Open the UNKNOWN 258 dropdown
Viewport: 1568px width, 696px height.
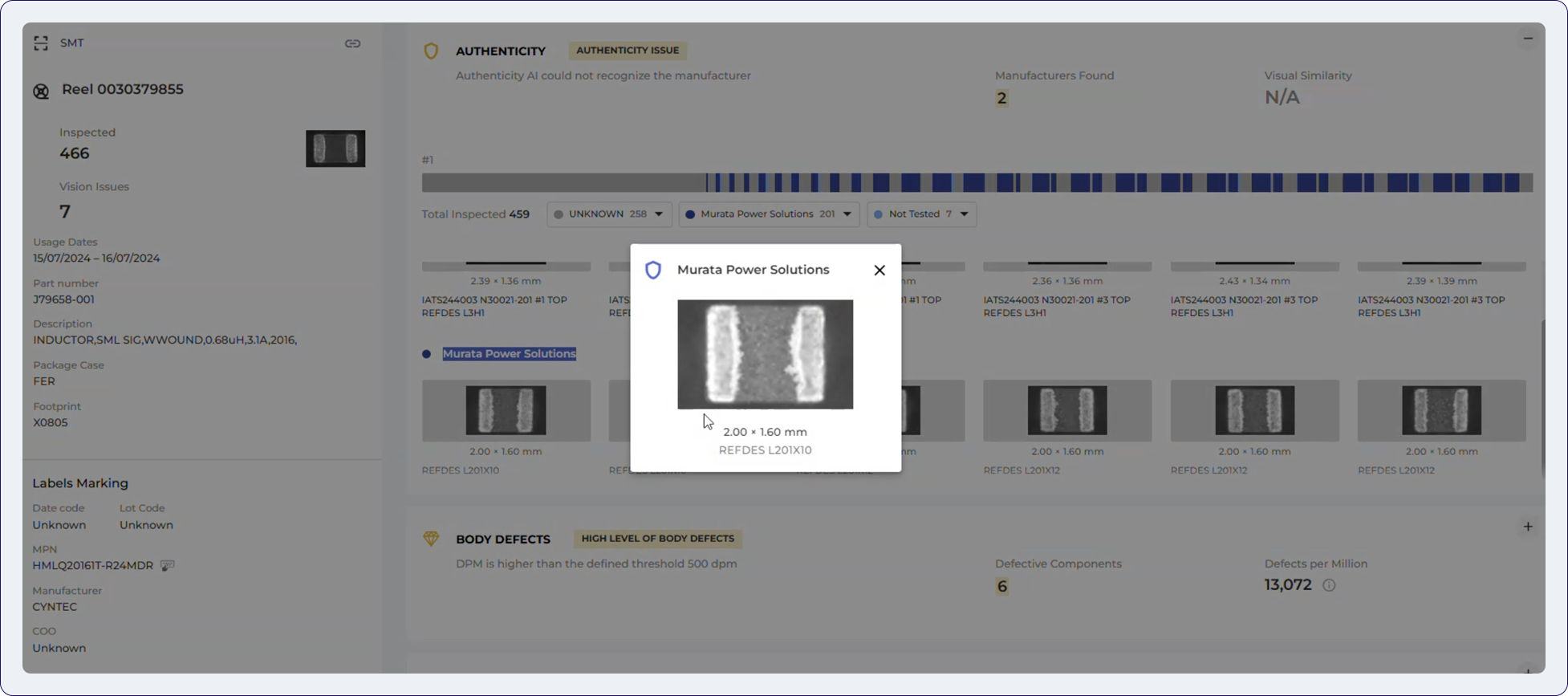609,214
